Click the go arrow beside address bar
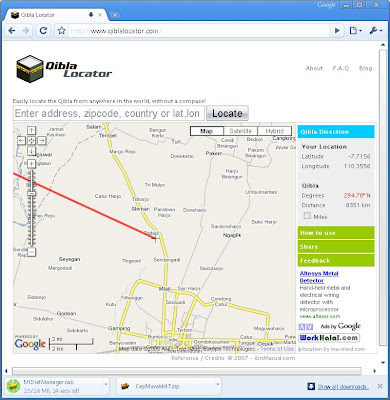Image resolution: width=390 pixels, height=400 pixels. coord(337,31)
